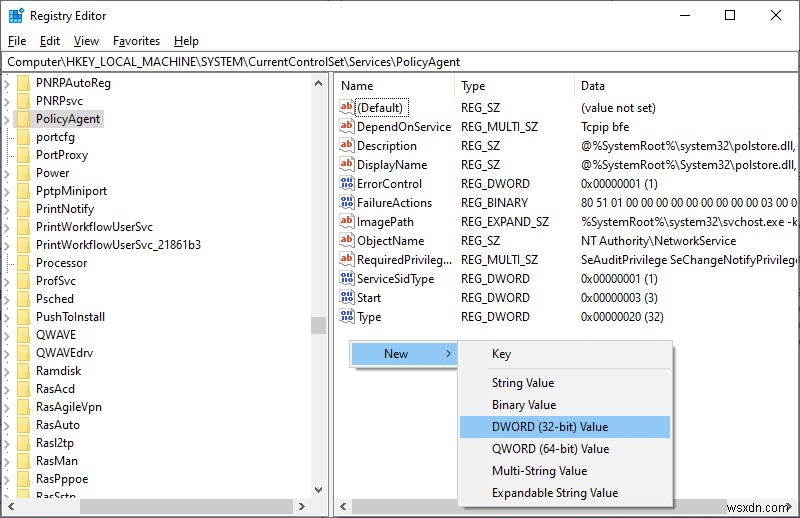Click the DWORD icon next to ServiceSidType

346,278
